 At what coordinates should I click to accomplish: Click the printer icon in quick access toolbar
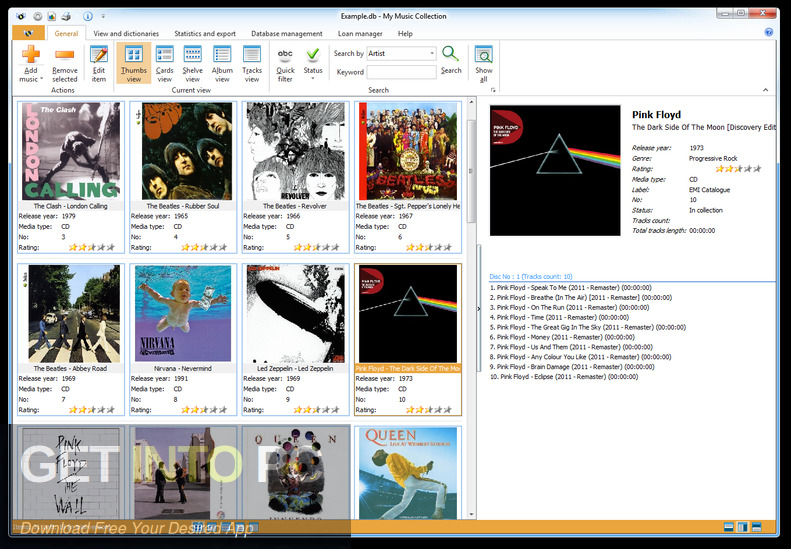click(x=66, y=16)
